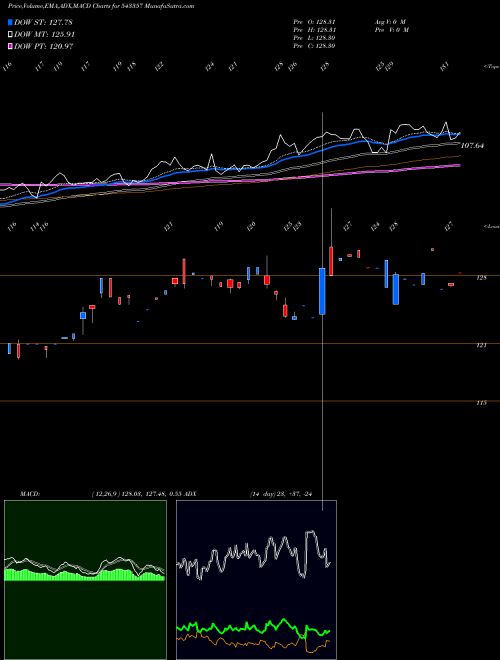Click the Pre C: 128.39 value

tap(314, 46)
